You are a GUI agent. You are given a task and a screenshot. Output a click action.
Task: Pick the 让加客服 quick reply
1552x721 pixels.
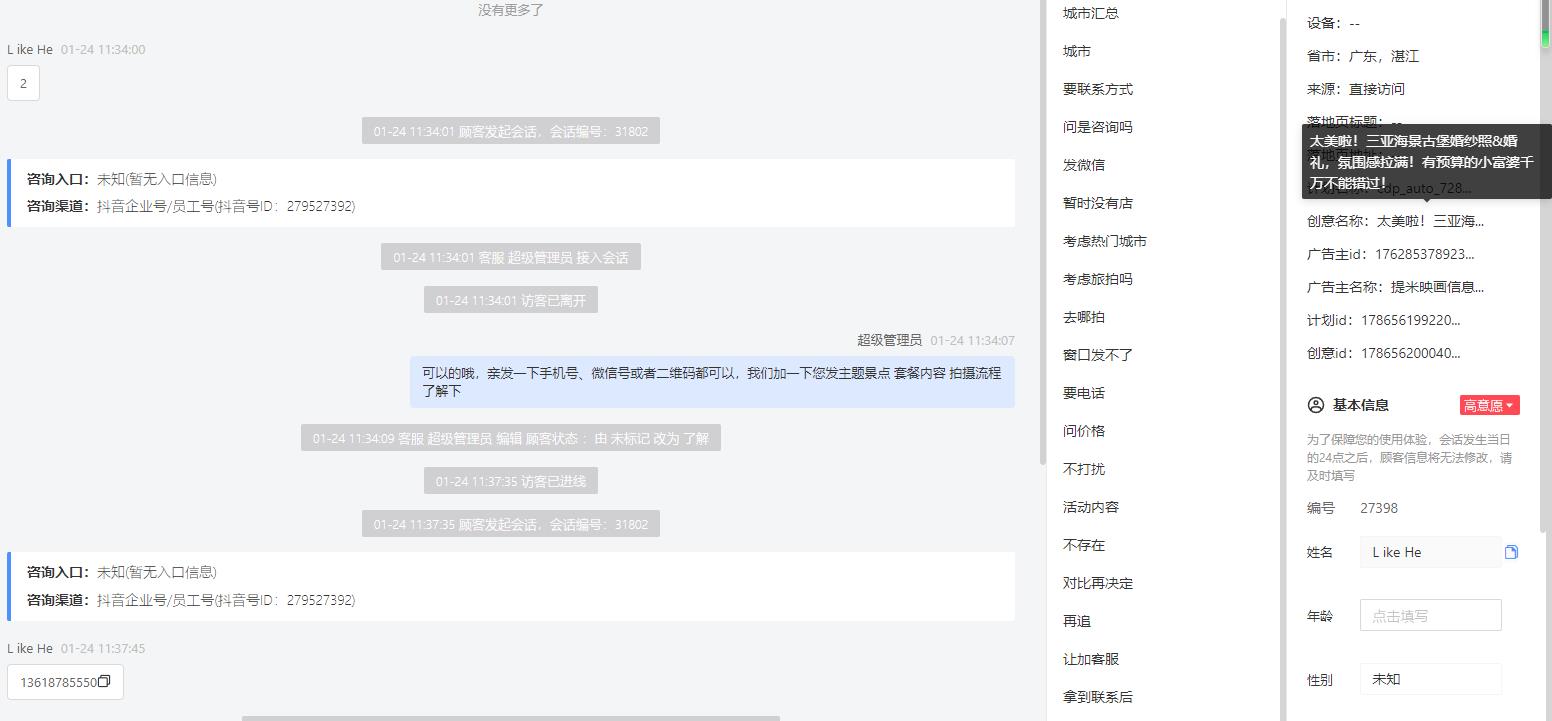click(x=1090, y=659)
